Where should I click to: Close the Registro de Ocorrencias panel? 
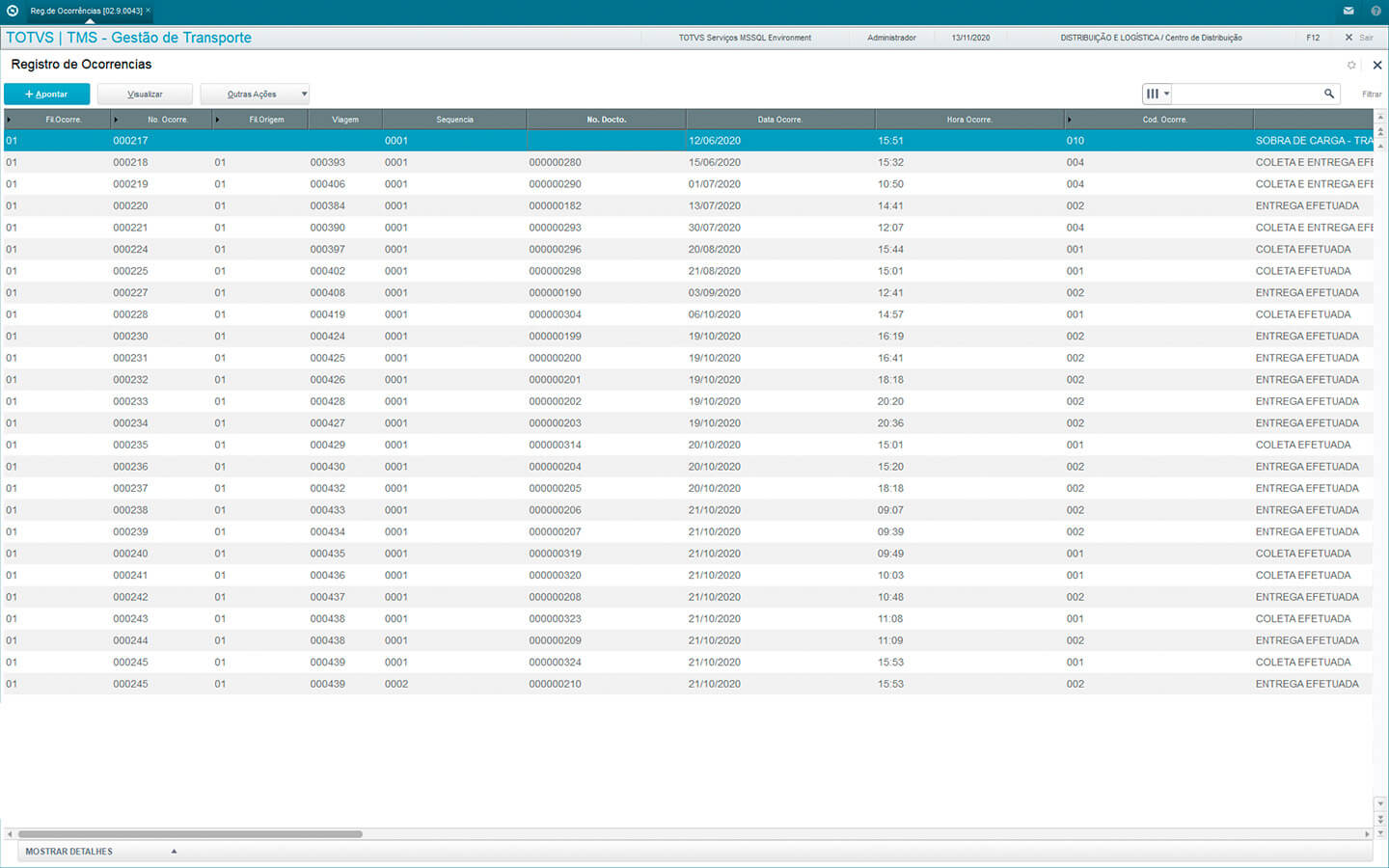[1376, 65]
